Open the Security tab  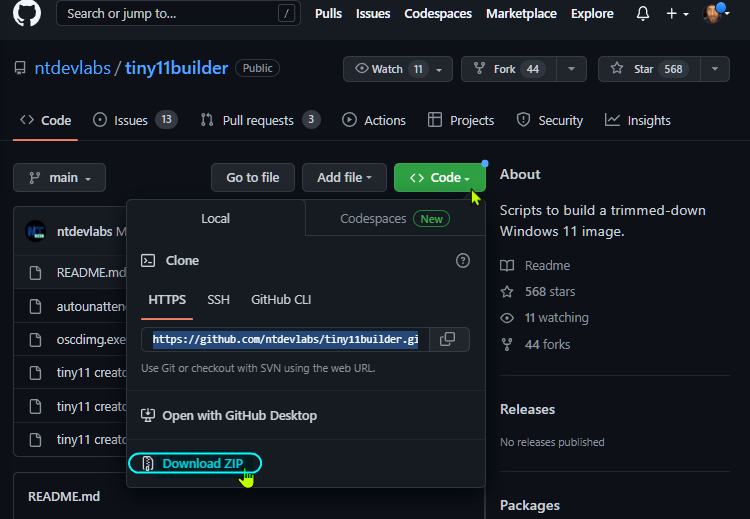pos(550,121)
